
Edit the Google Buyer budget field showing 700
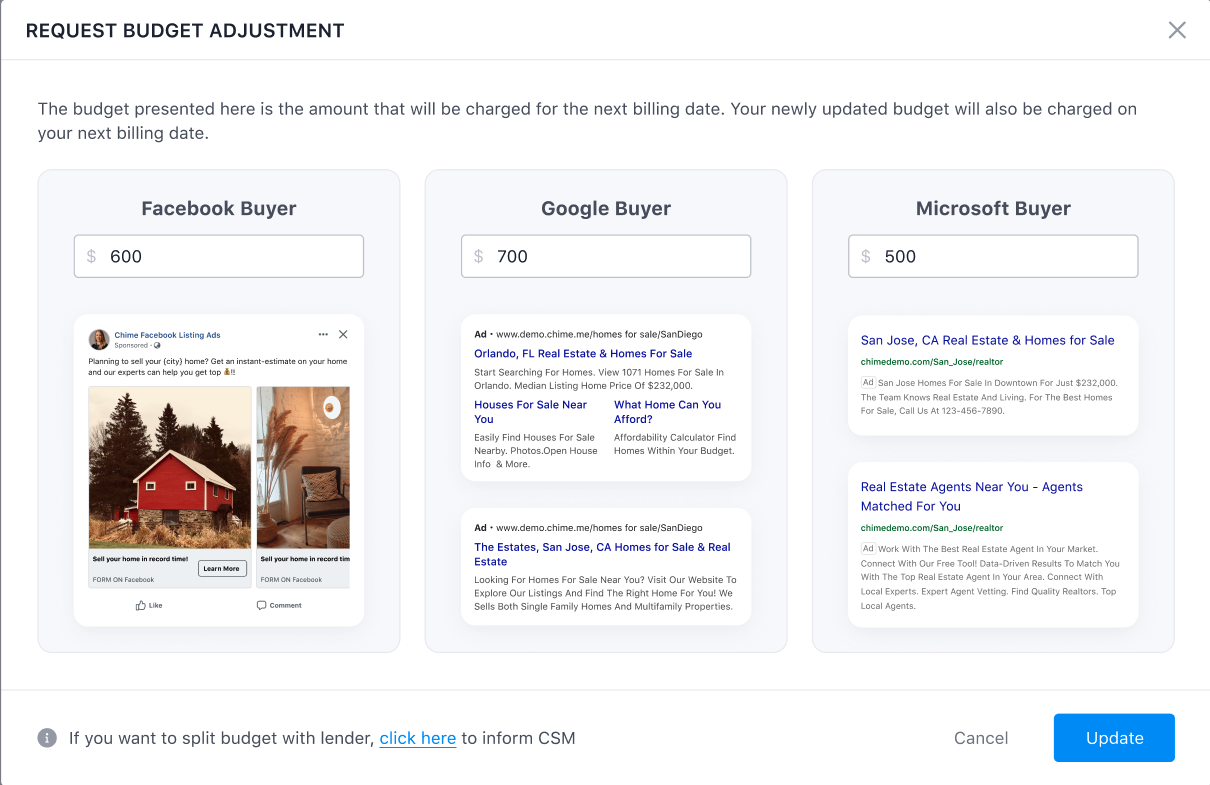tap(606, 256)
